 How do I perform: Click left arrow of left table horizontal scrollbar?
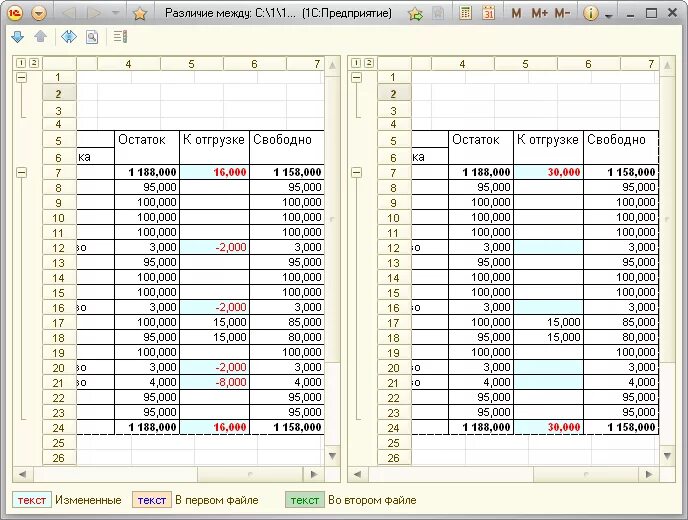pyautogui.click(x=23, y=474)
